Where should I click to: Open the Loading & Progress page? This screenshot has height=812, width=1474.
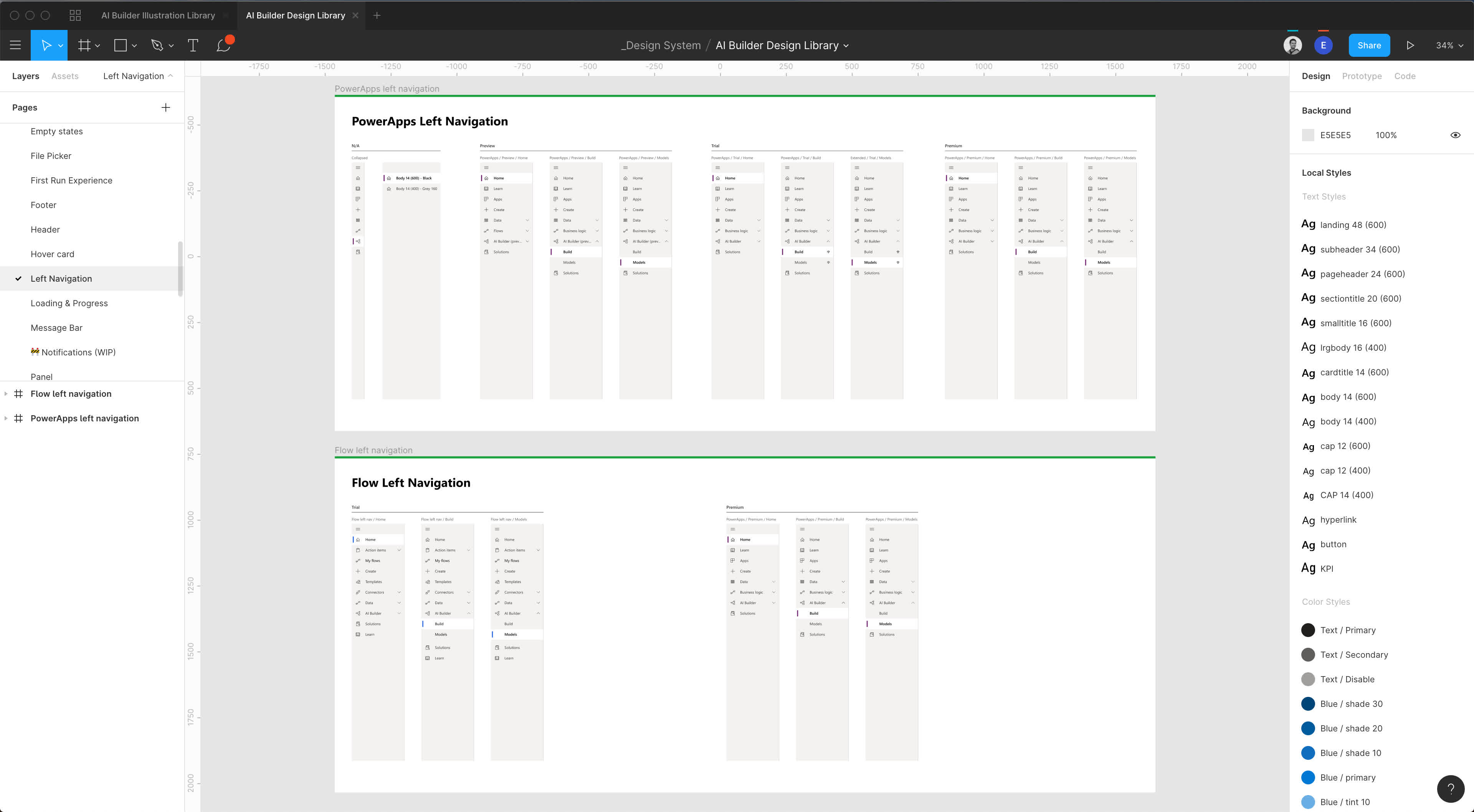pos(69,303)
